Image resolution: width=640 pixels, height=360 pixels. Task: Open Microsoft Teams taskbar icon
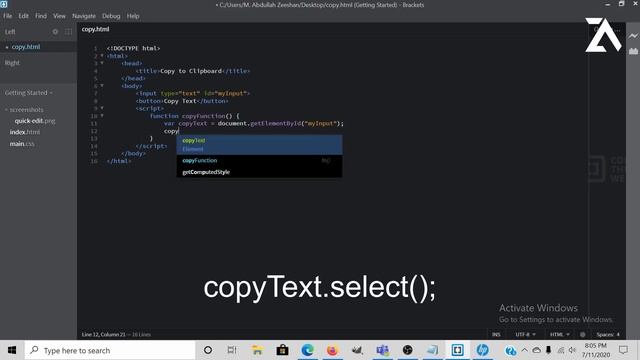click(382, 350)
